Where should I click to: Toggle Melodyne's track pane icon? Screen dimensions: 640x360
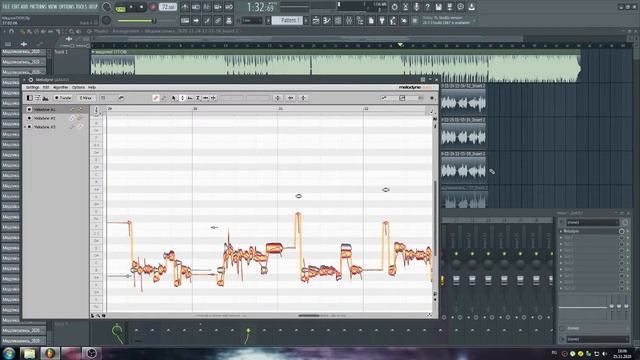coord(29,98)
